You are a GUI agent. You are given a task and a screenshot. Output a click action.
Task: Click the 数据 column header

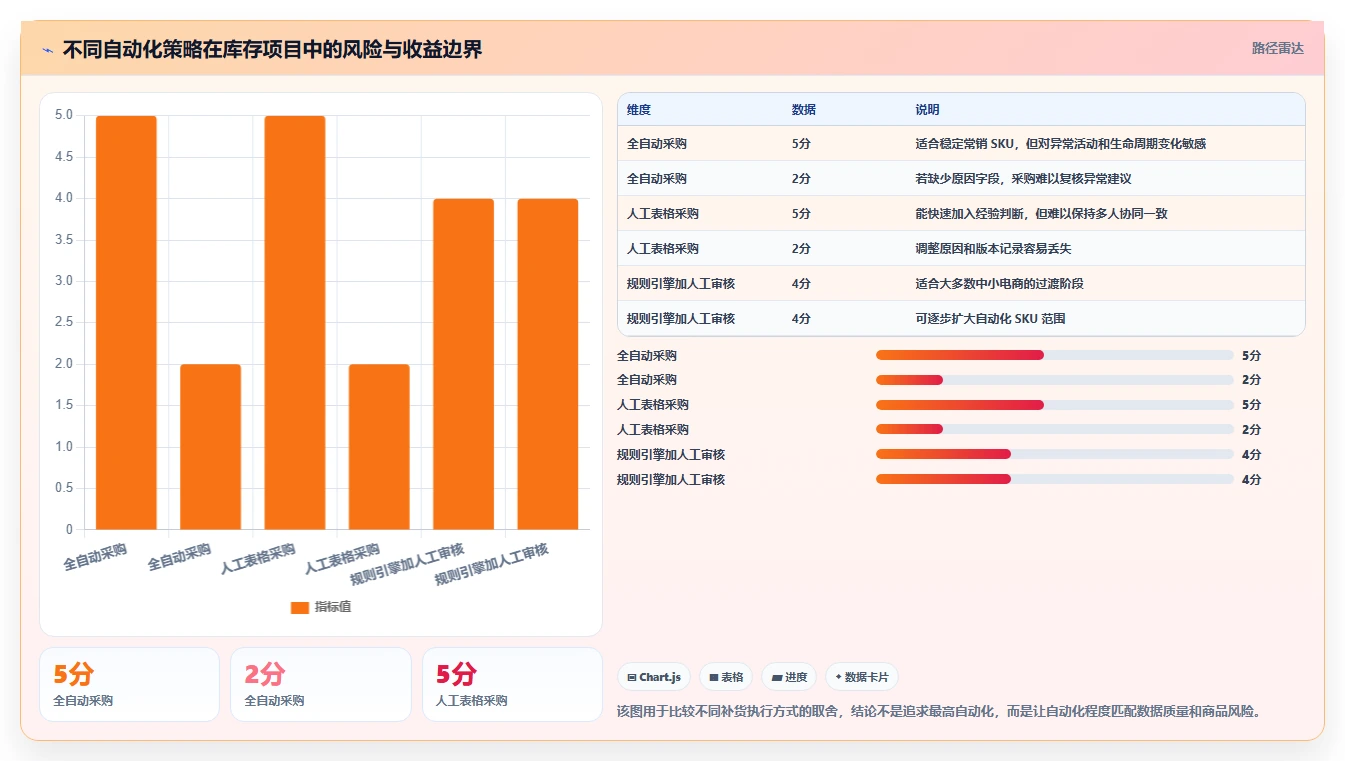tap(804, 110)
